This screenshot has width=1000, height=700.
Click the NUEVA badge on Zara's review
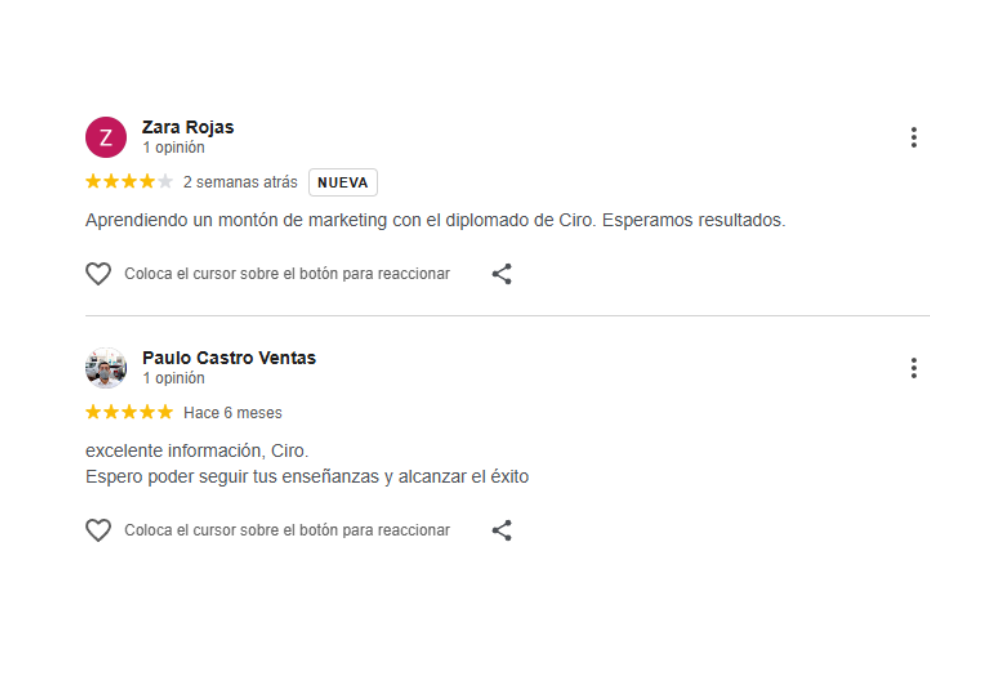(x=343, y=182)
